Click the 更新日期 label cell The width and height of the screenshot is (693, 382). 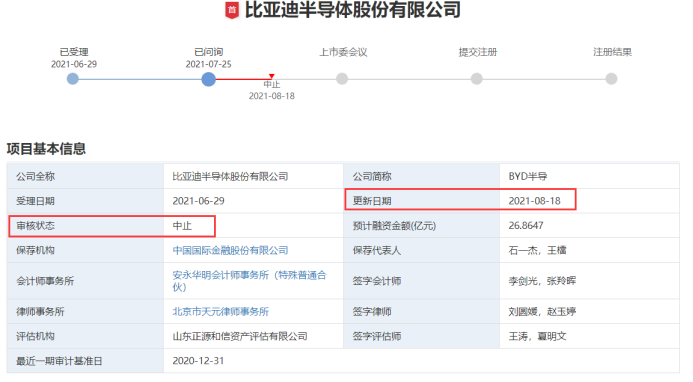[422, 201]
